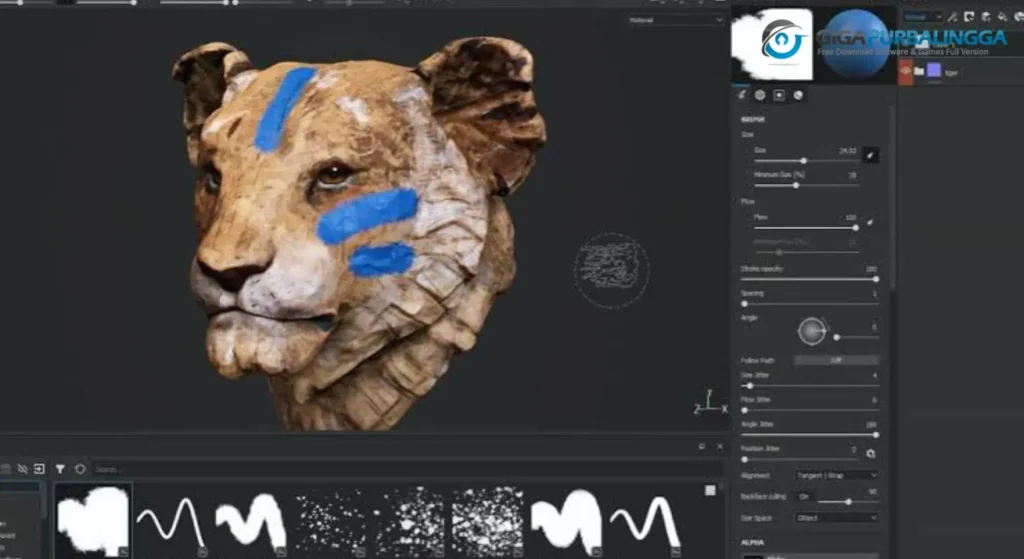Adjust the Size Jitter slider
1024x559 pixels.
click(x=810, y=386)
